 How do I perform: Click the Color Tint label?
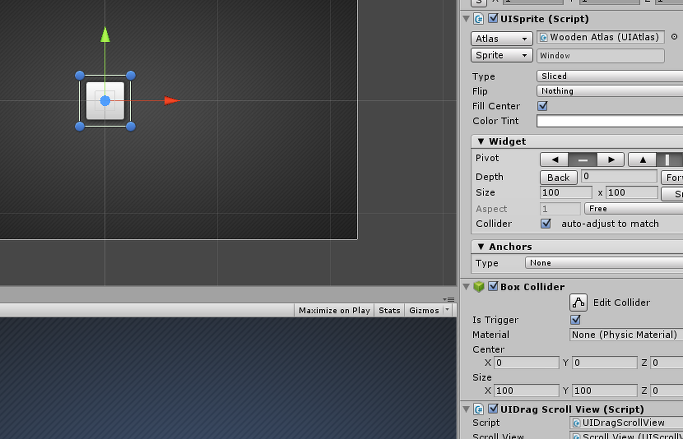click(x=495, y=121)
